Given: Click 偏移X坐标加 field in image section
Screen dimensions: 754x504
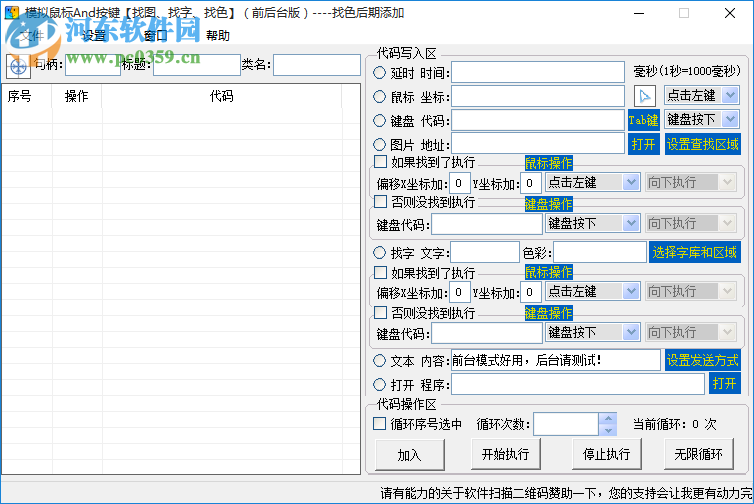Looking at the screenshot, I should click(x=459, y=183).
